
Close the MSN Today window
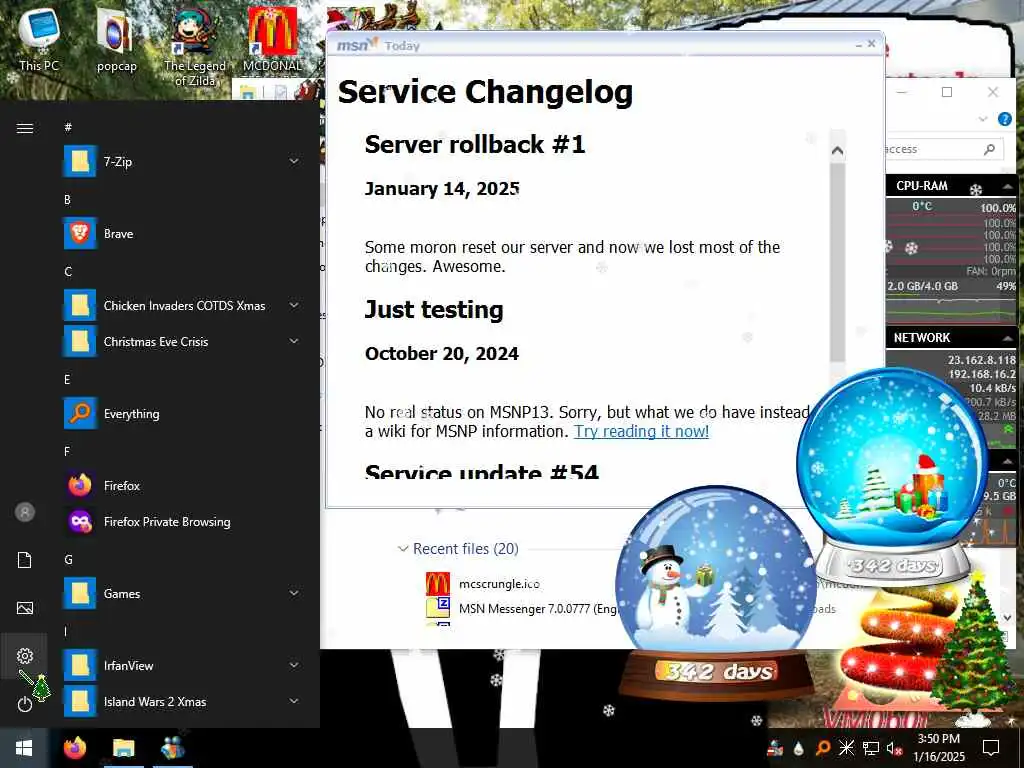tap(871, 44)
